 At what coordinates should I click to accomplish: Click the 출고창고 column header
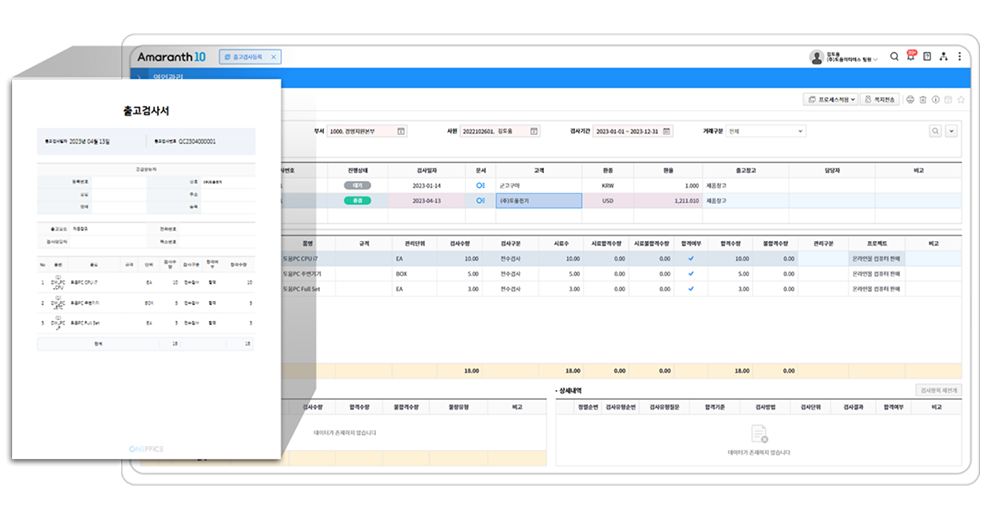(x=746, y=171)
